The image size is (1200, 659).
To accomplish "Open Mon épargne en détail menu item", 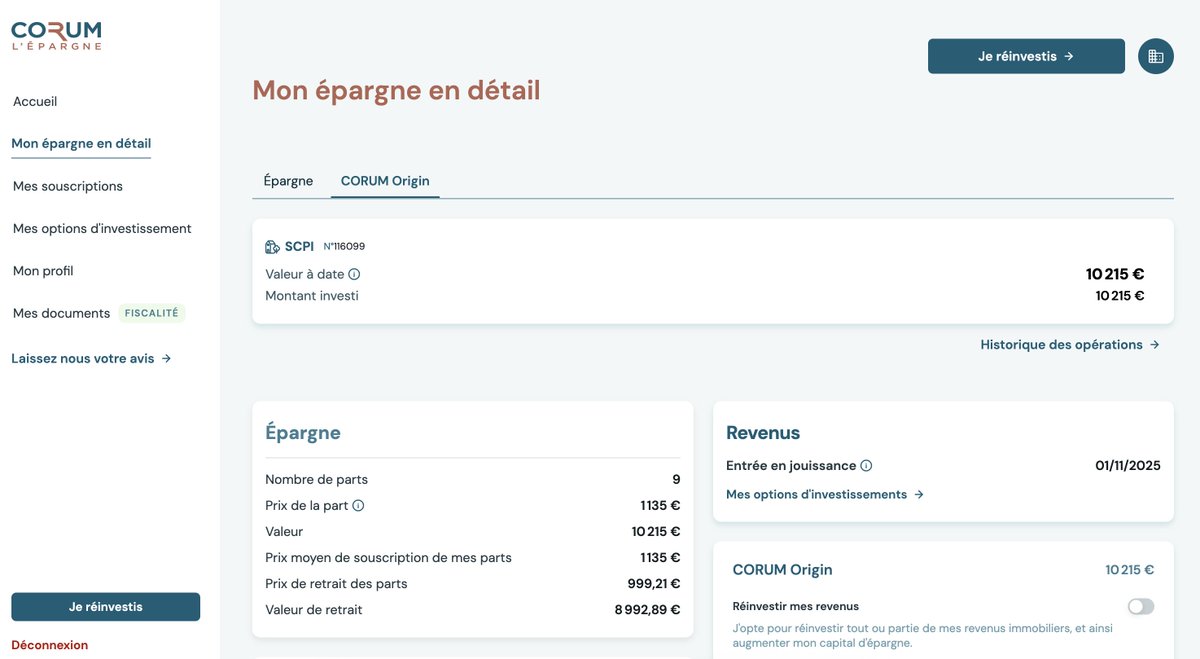I will [81, 143].
